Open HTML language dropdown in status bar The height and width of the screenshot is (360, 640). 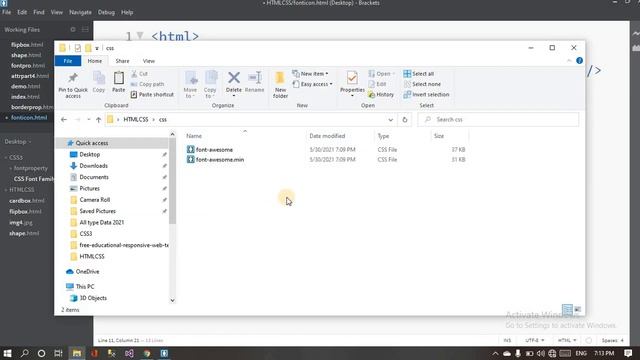(x=567, y=340)
